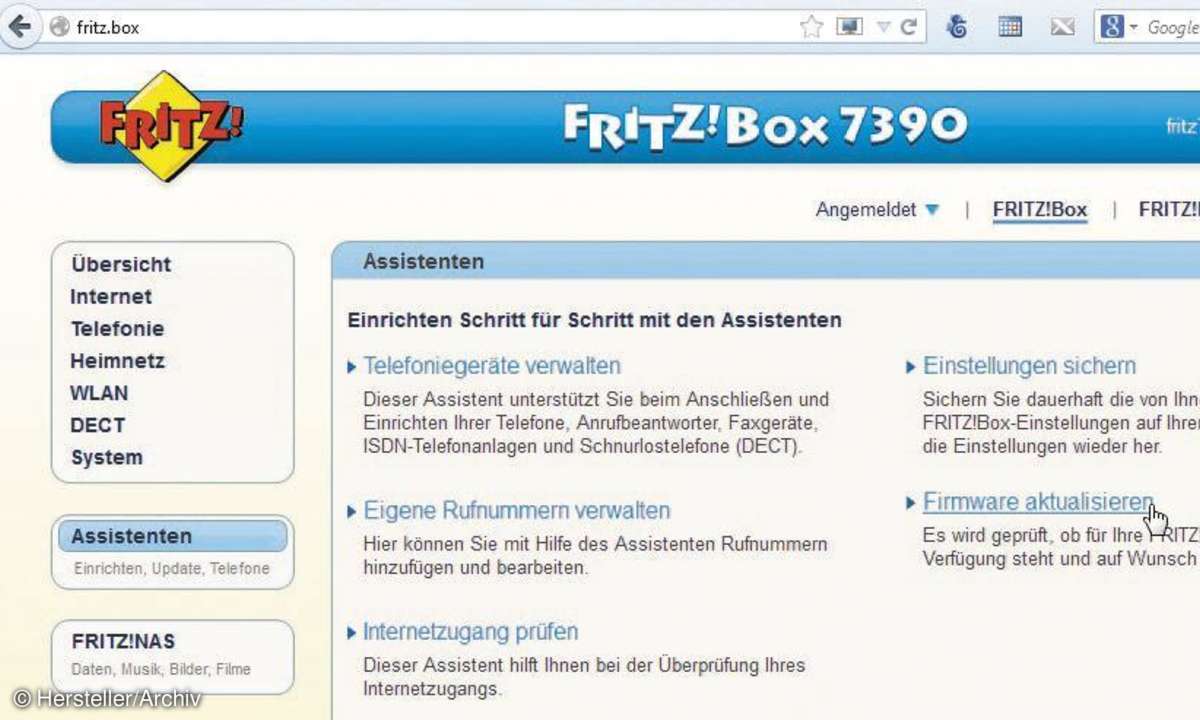
Task: Click the mail envelope toolbar icon
Action: point(1062,27)
